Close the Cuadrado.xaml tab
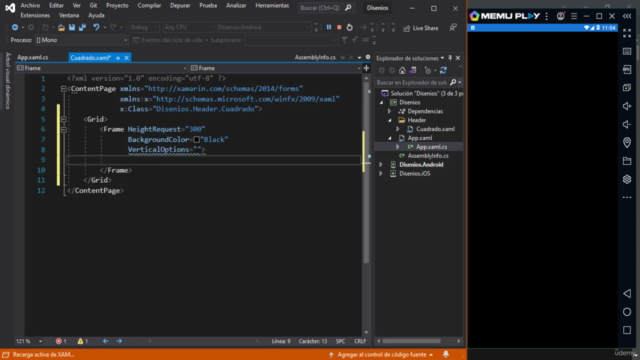The width and height of the screenshot is (640, 360). tap(127, 58)
